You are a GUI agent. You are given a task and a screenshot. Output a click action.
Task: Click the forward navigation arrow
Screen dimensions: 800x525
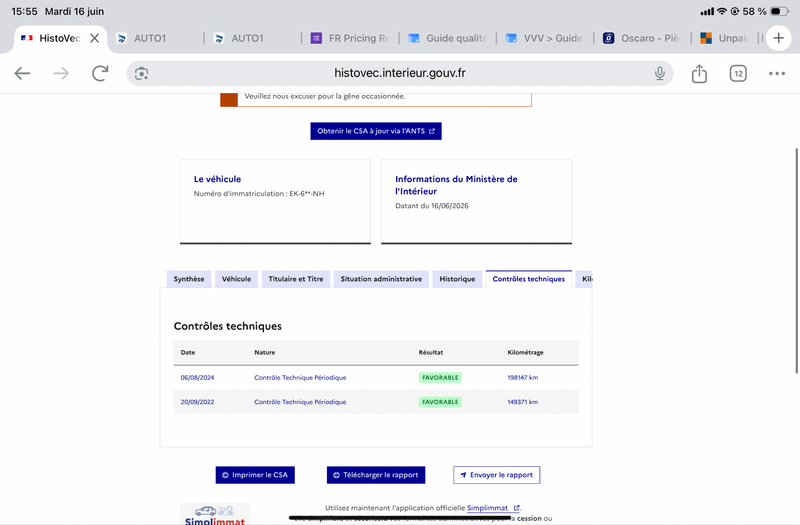(61, 73)
